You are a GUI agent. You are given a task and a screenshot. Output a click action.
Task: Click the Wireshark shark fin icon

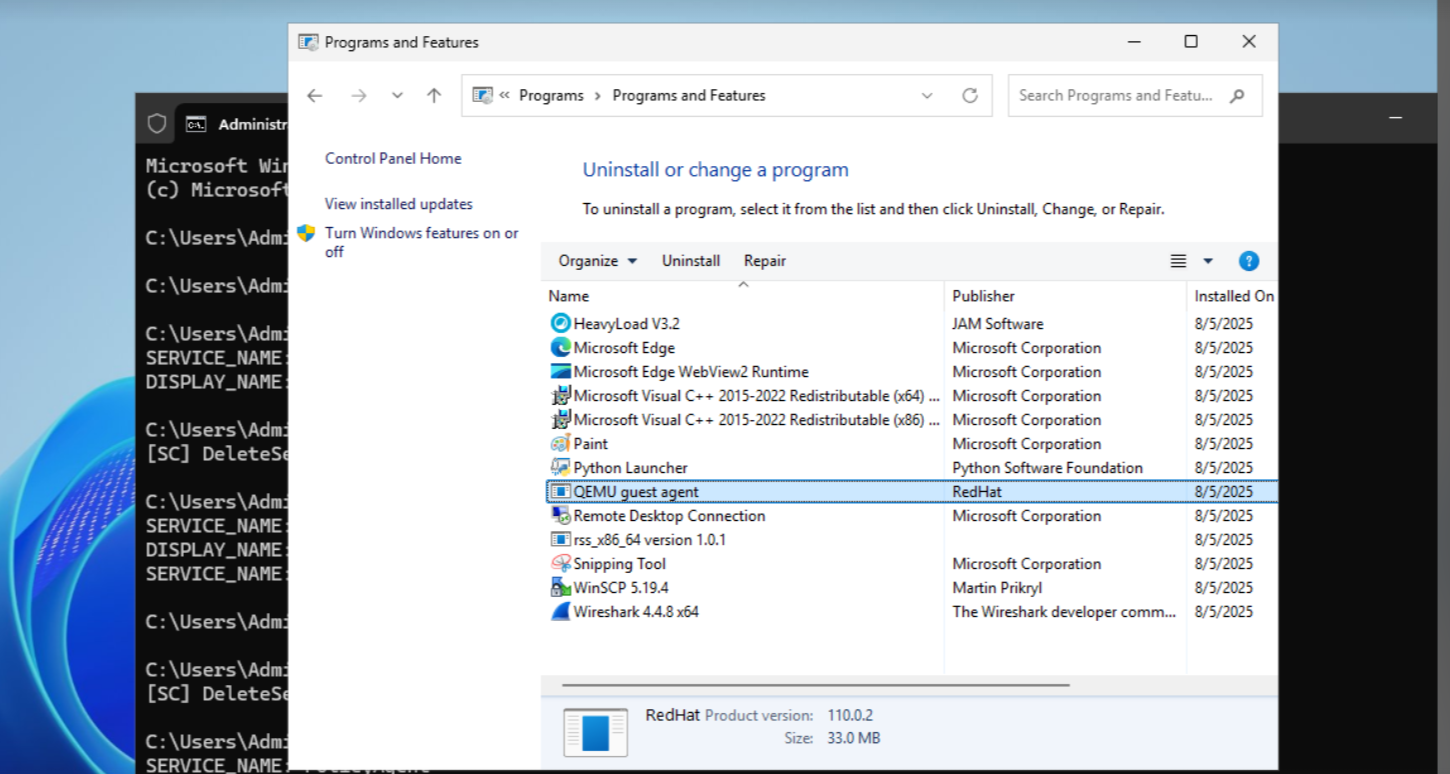[x=560, y=612]
